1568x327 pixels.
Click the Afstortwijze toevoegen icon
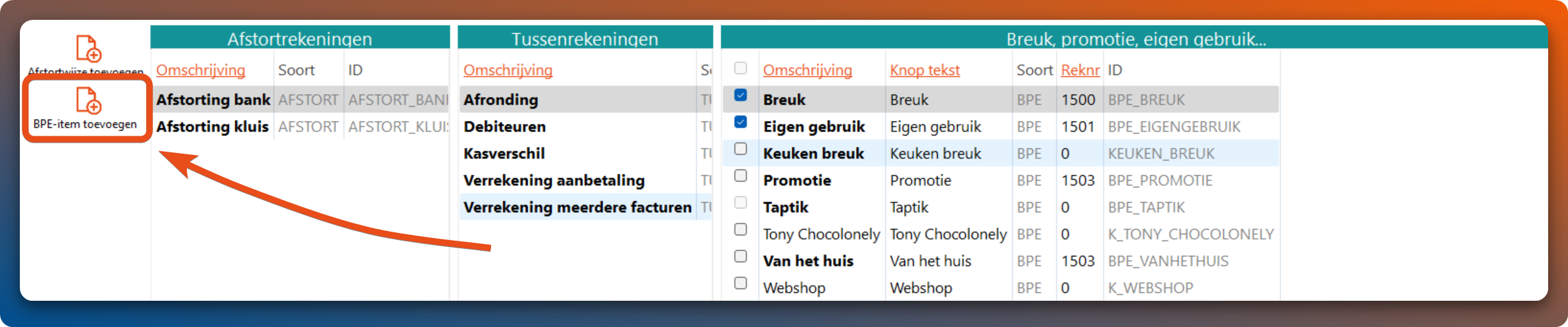[x=88, y=49]
